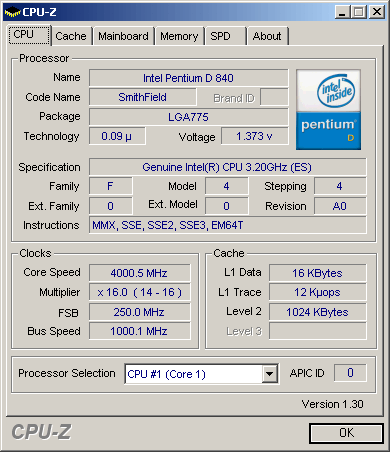390x452 pixels.
Task: Click the Voltage value 1.373 v
Action: click(255, 136)
